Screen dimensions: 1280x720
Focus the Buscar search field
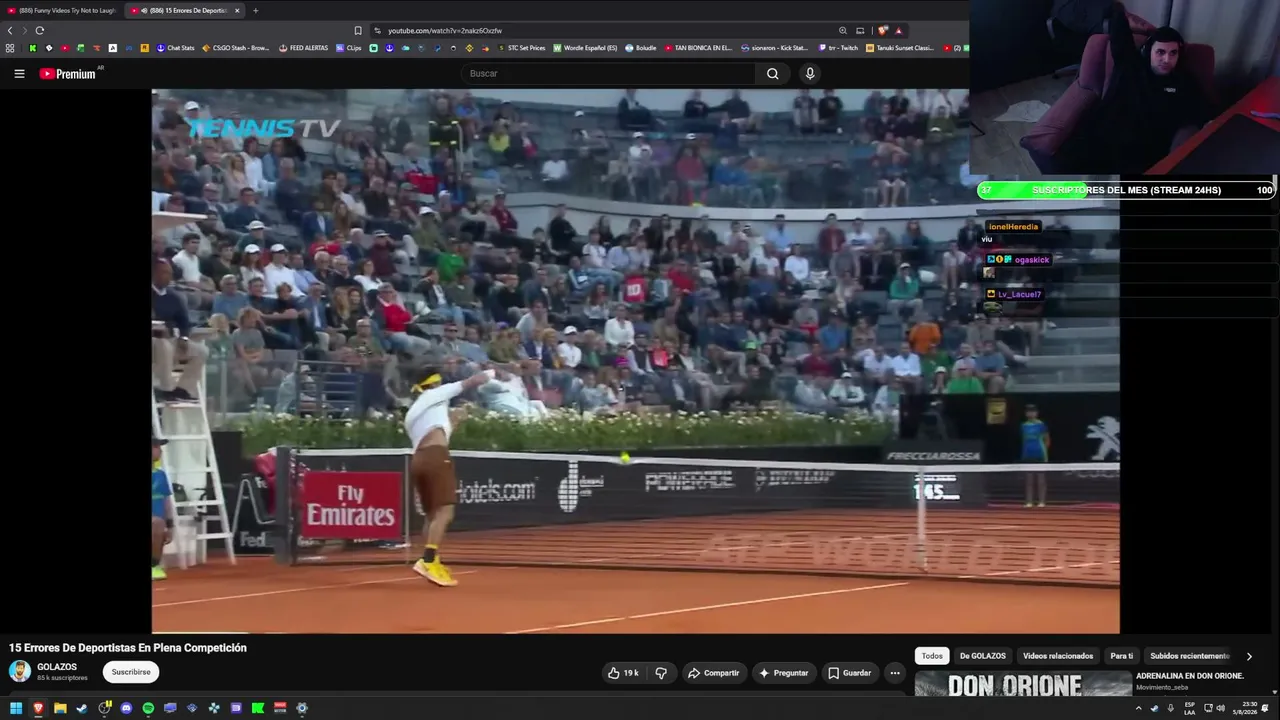pyautogui.click(x=610, y=73)
